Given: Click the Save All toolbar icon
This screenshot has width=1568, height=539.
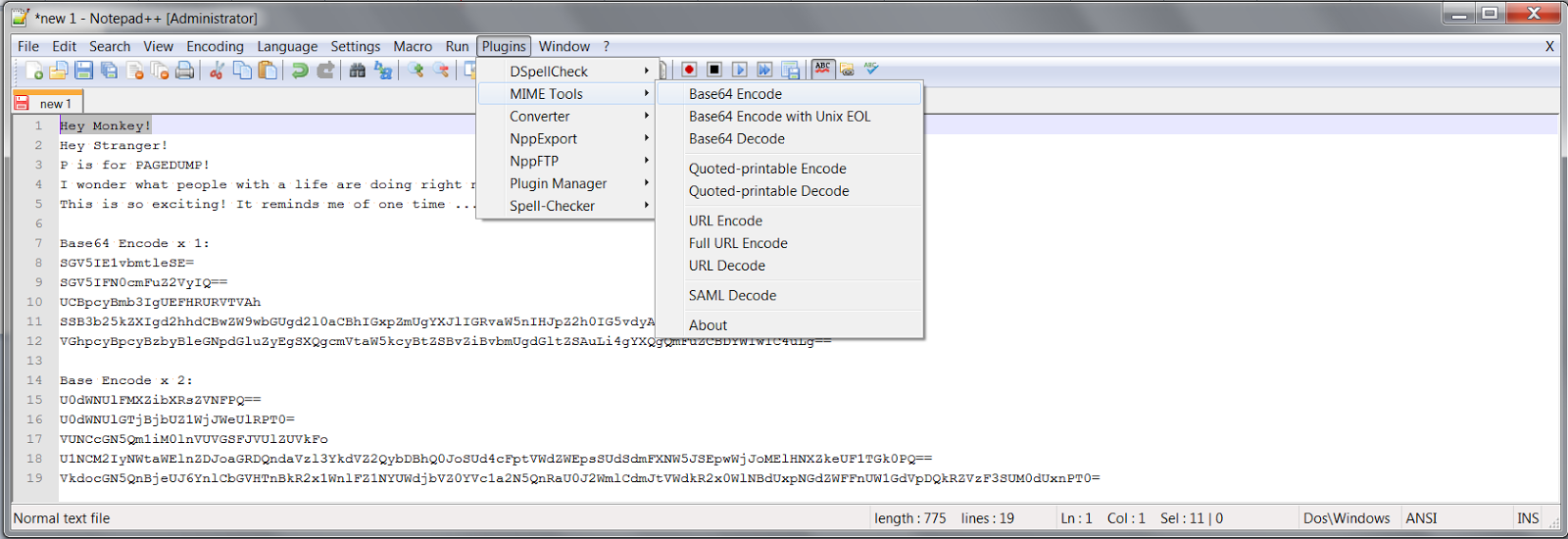Looking at the screenshot, I should (x=110, y=71).
